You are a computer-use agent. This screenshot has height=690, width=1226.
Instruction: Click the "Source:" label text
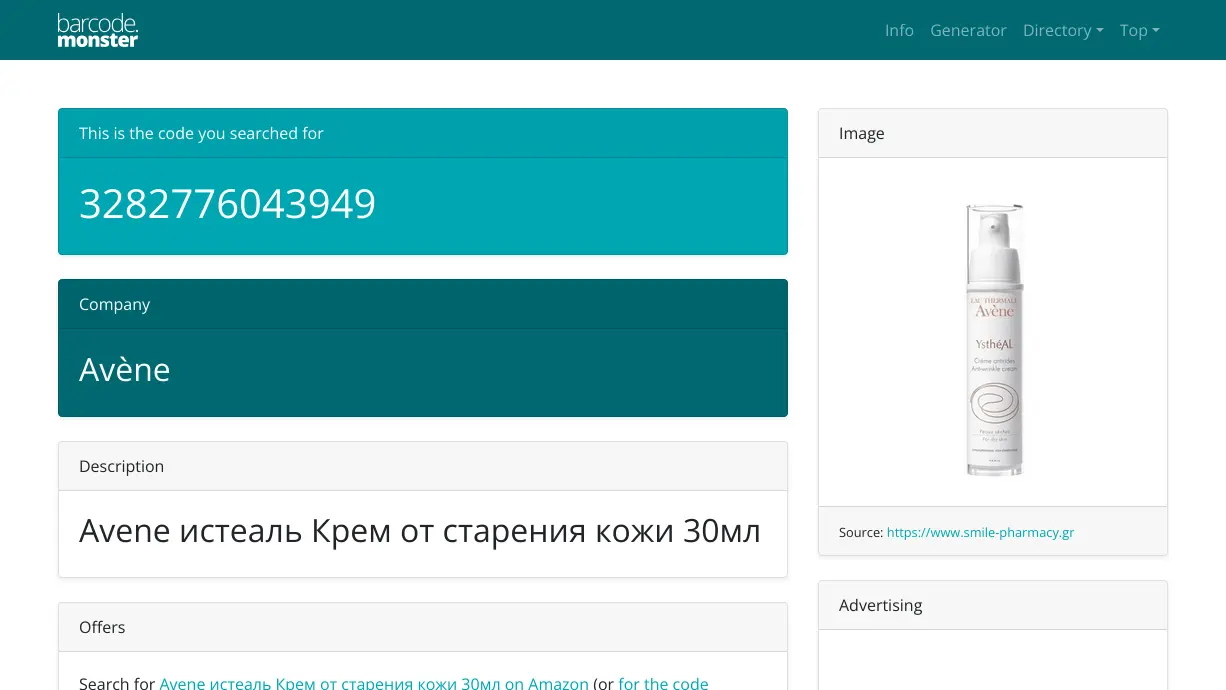[x=861, y=532]
